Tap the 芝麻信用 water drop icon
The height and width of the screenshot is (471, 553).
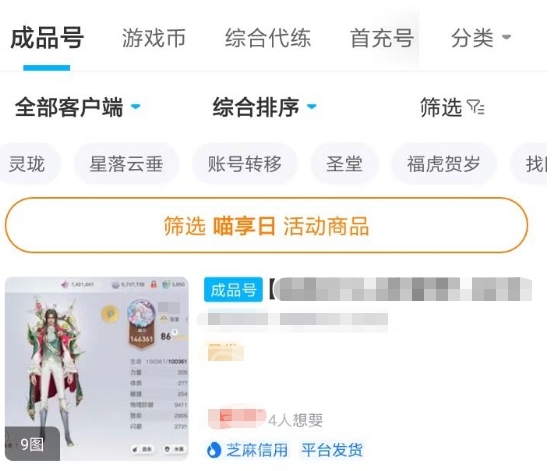(x=213, y=450)
